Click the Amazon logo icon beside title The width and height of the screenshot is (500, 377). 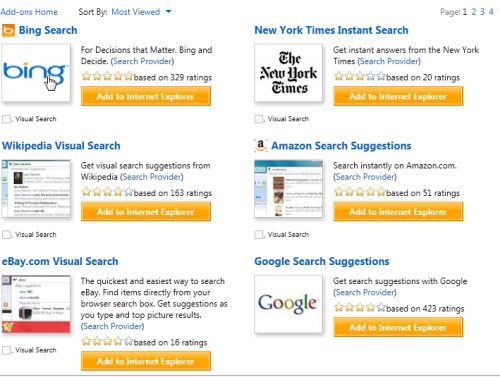pos(261,145)
